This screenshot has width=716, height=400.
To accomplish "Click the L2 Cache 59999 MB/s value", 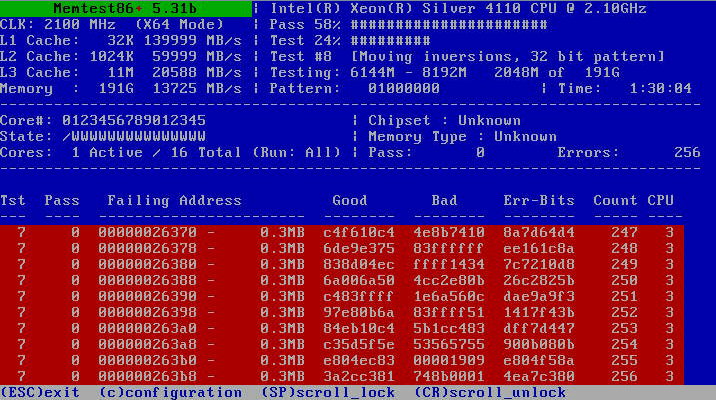I will [x=197, y=56].
